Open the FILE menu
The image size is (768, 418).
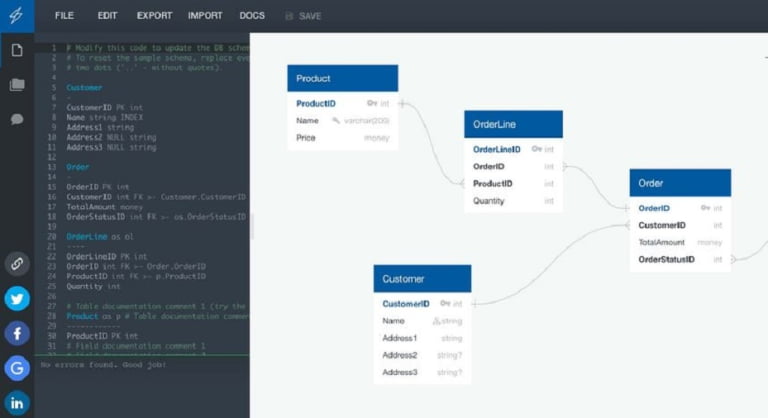click(x=64, y=16)
